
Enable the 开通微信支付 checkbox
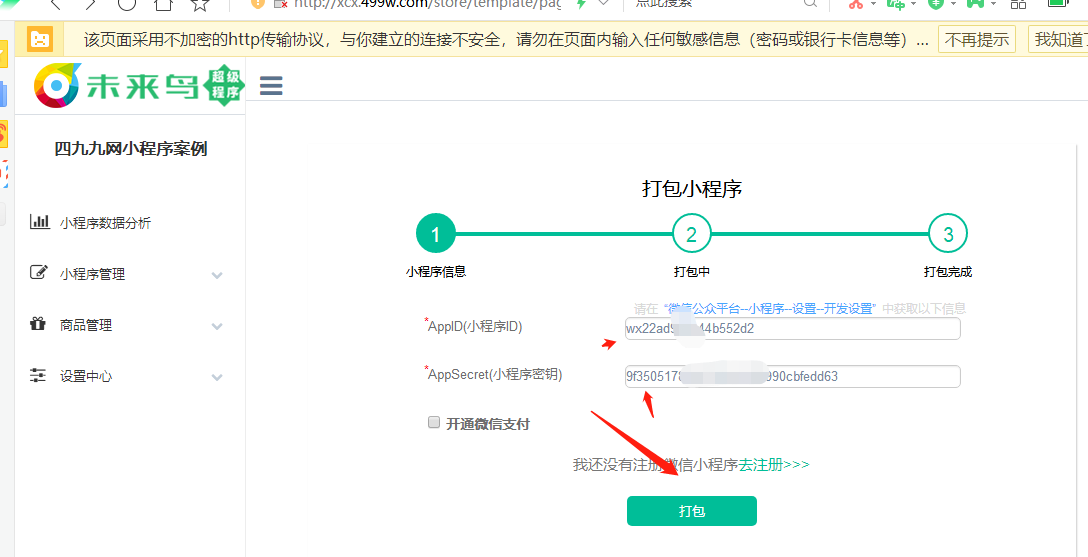(434, 423)
